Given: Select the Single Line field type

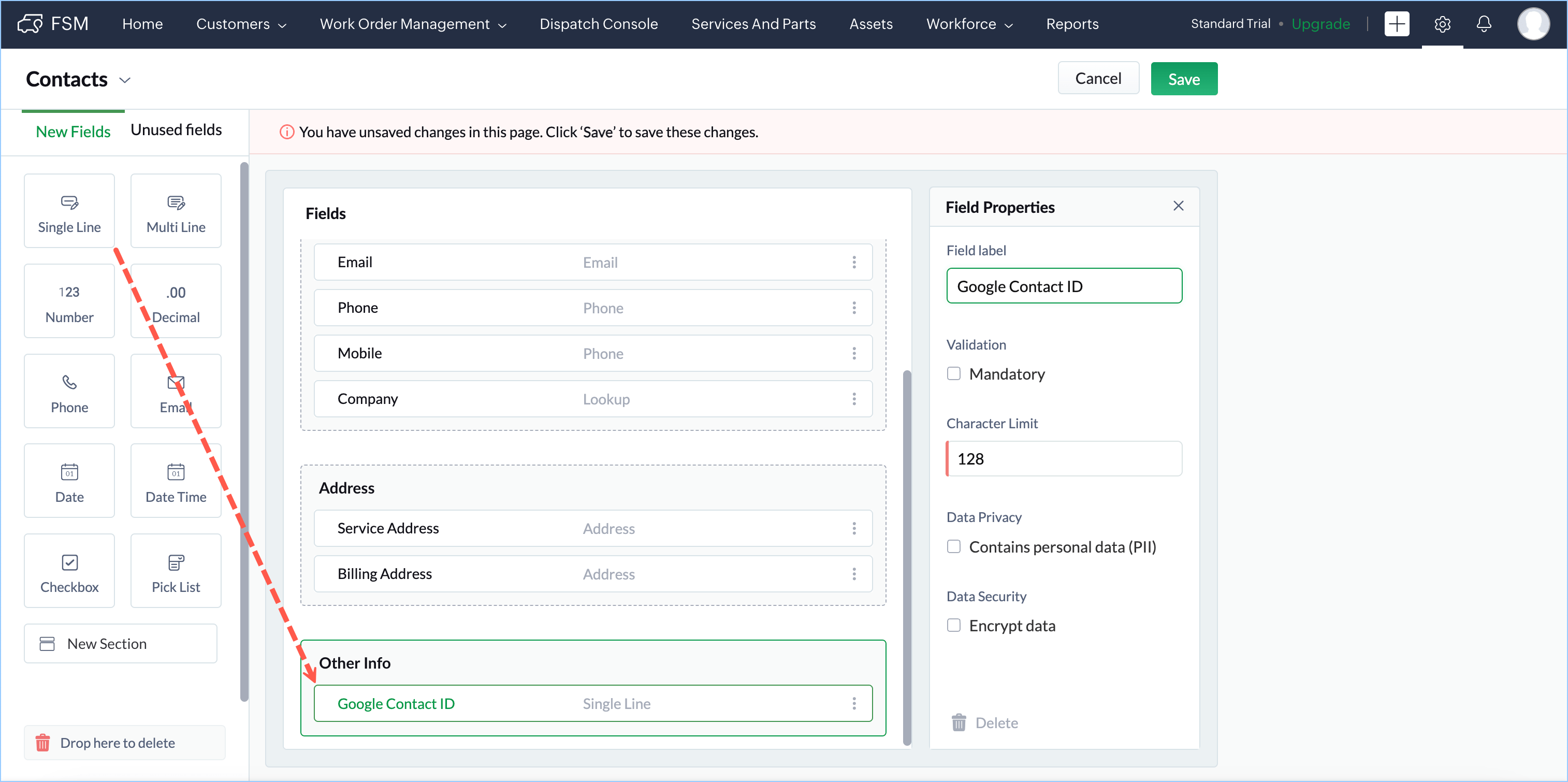Looking at the screenshot, I should pyautogui.click(x=69, y=211).
